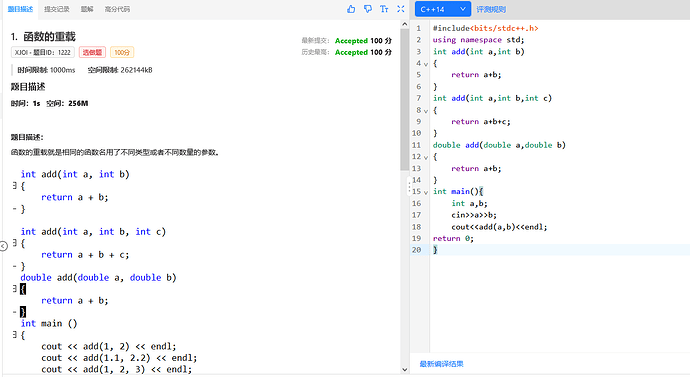Open the 评测规则 link
Viewport: 690px width, 377px height.
coord(491,9)
